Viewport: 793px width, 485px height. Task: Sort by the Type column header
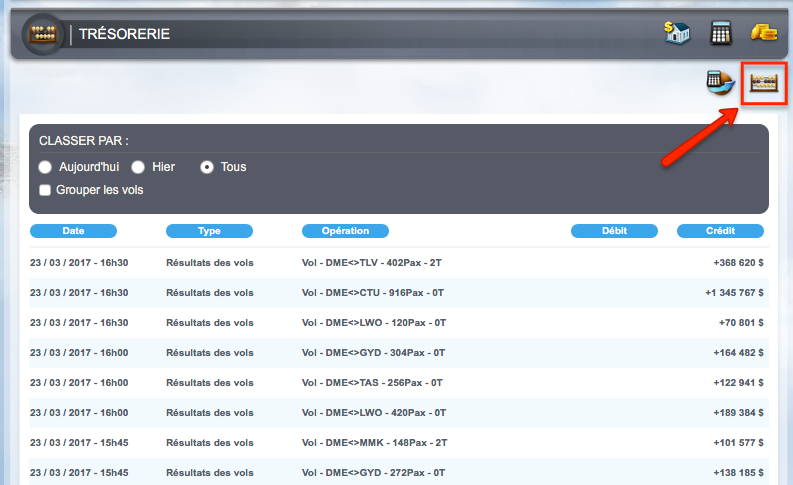[209, 231]
